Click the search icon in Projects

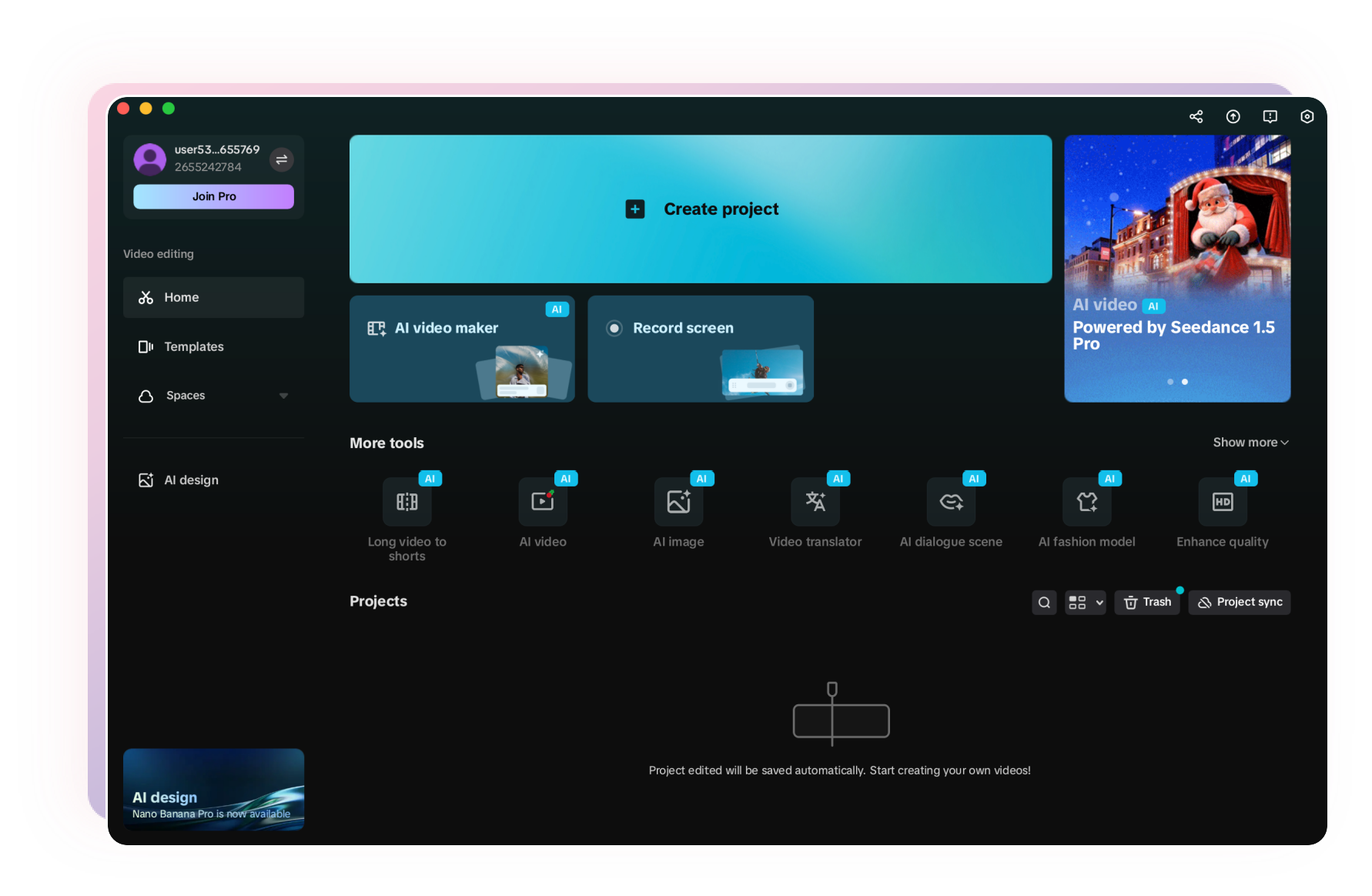(1044, 602)
